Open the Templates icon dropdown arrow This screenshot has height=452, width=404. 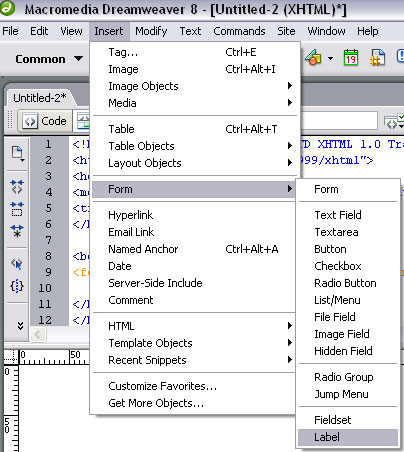[x=330, y=59]
